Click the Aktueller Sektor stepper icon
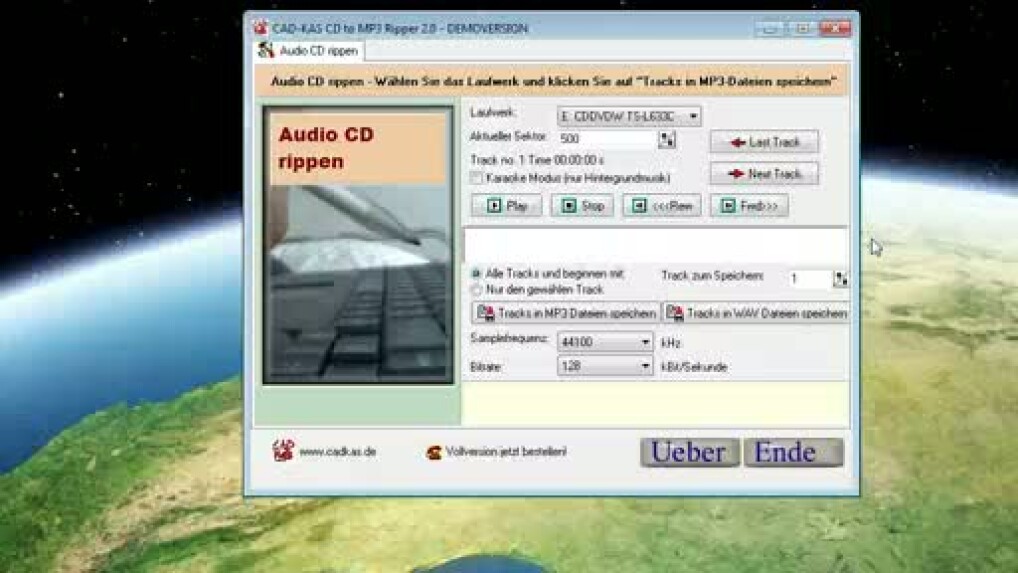Viewport: 1018px width, 573px height. [667, 140]
